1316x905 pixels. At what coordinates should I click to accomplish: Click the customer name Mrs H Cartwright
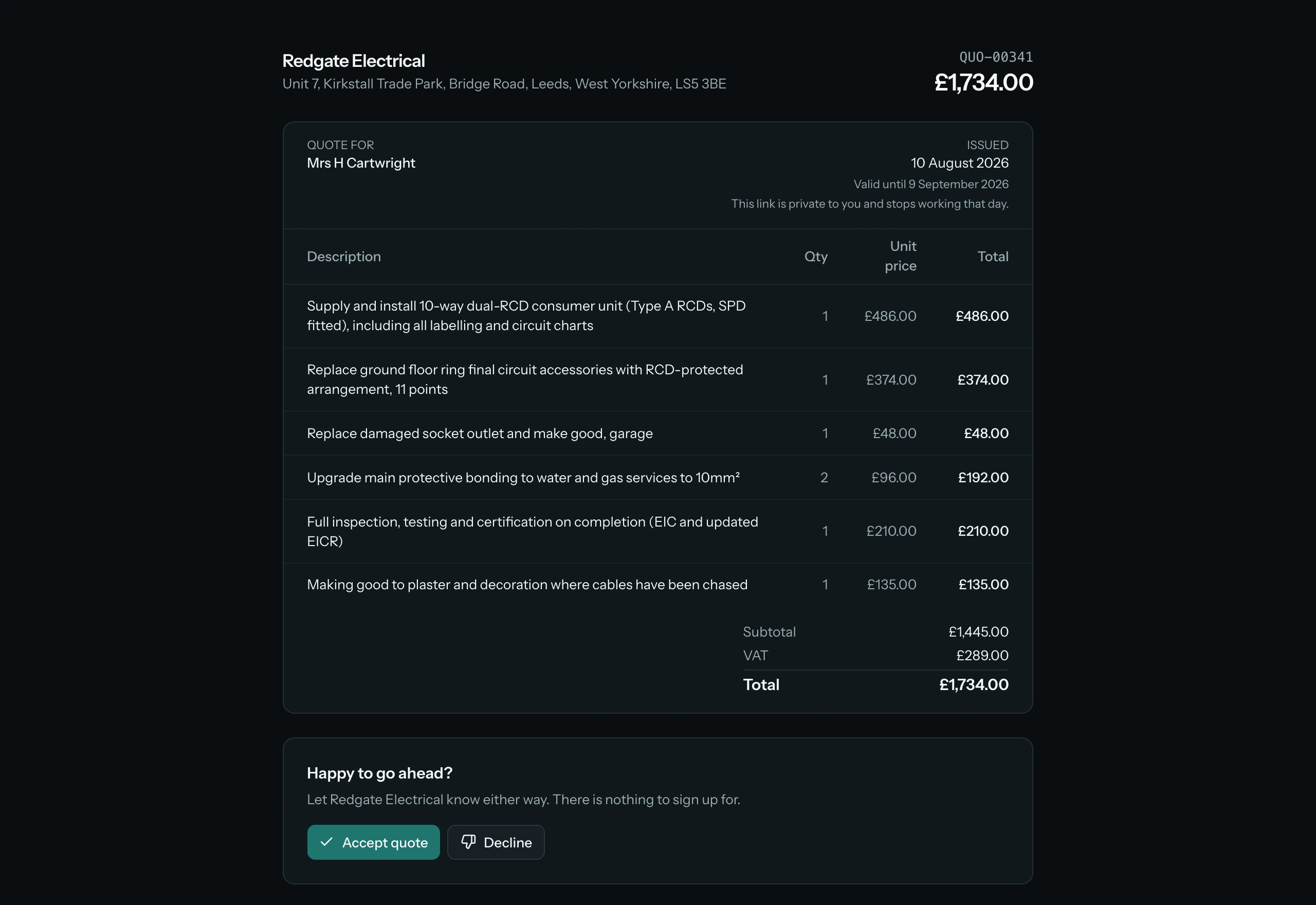[361, 162]
